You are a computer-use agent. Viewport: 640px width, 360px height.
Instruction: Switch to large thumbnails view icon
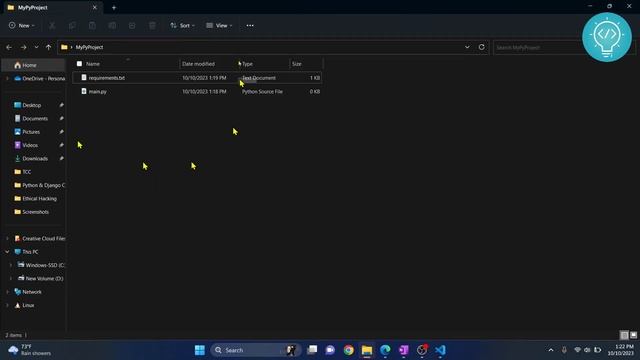633,335
